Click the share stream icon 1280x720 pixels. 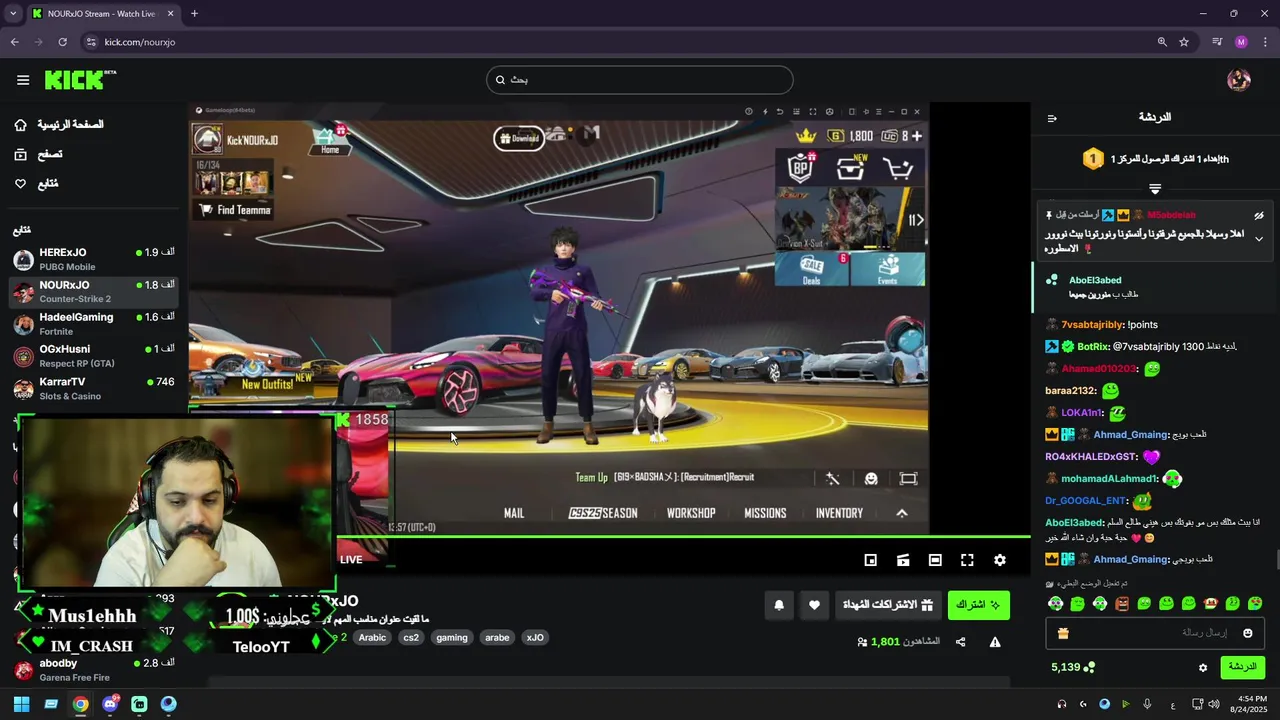pos(961,642)
